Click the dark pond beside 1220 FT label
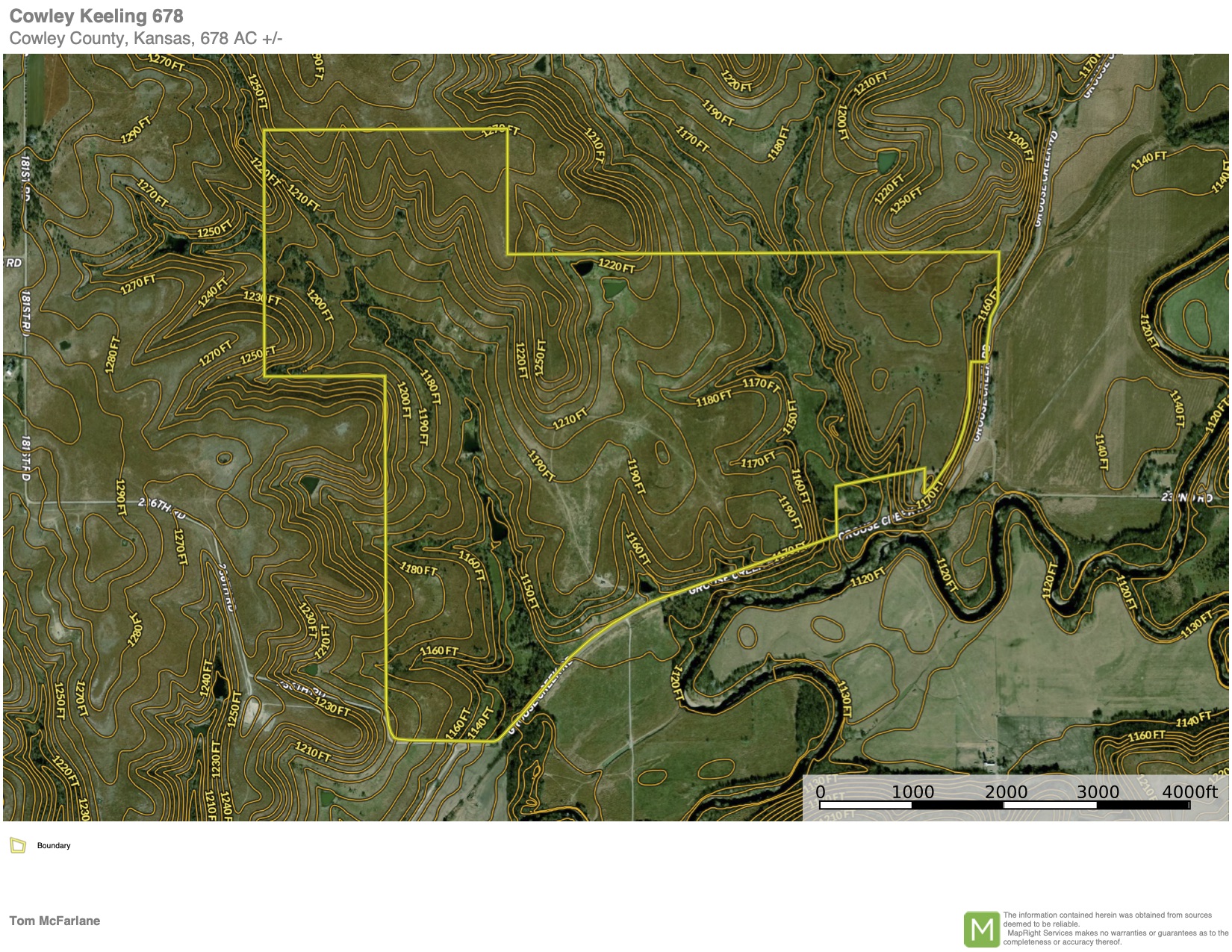Image resolution: width=1232 pixels, height=952 pixels. [582, 268]
